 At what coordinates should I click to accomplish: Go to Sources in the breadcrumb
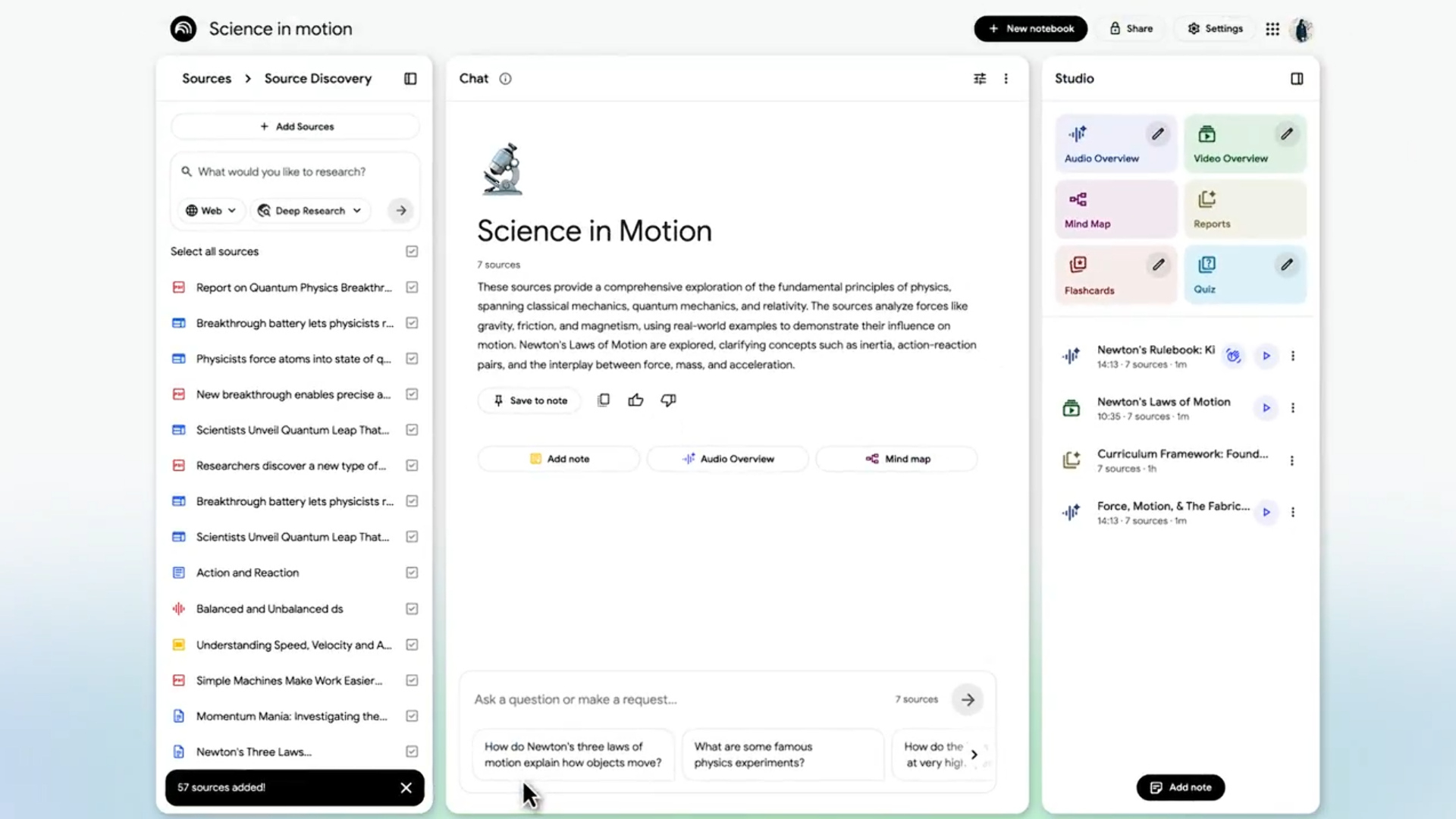click(206, 79)
